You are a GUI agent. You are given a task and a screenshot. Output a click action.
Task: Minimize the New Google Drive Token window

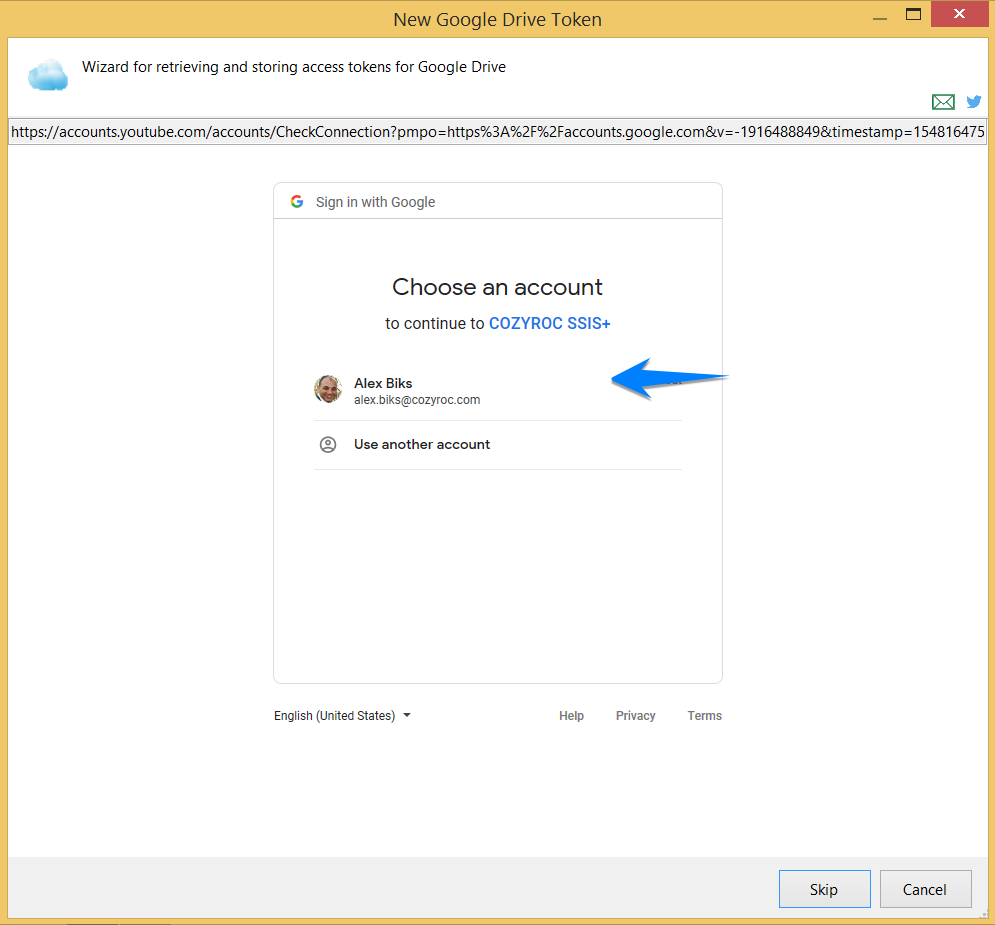click(880, 16)
